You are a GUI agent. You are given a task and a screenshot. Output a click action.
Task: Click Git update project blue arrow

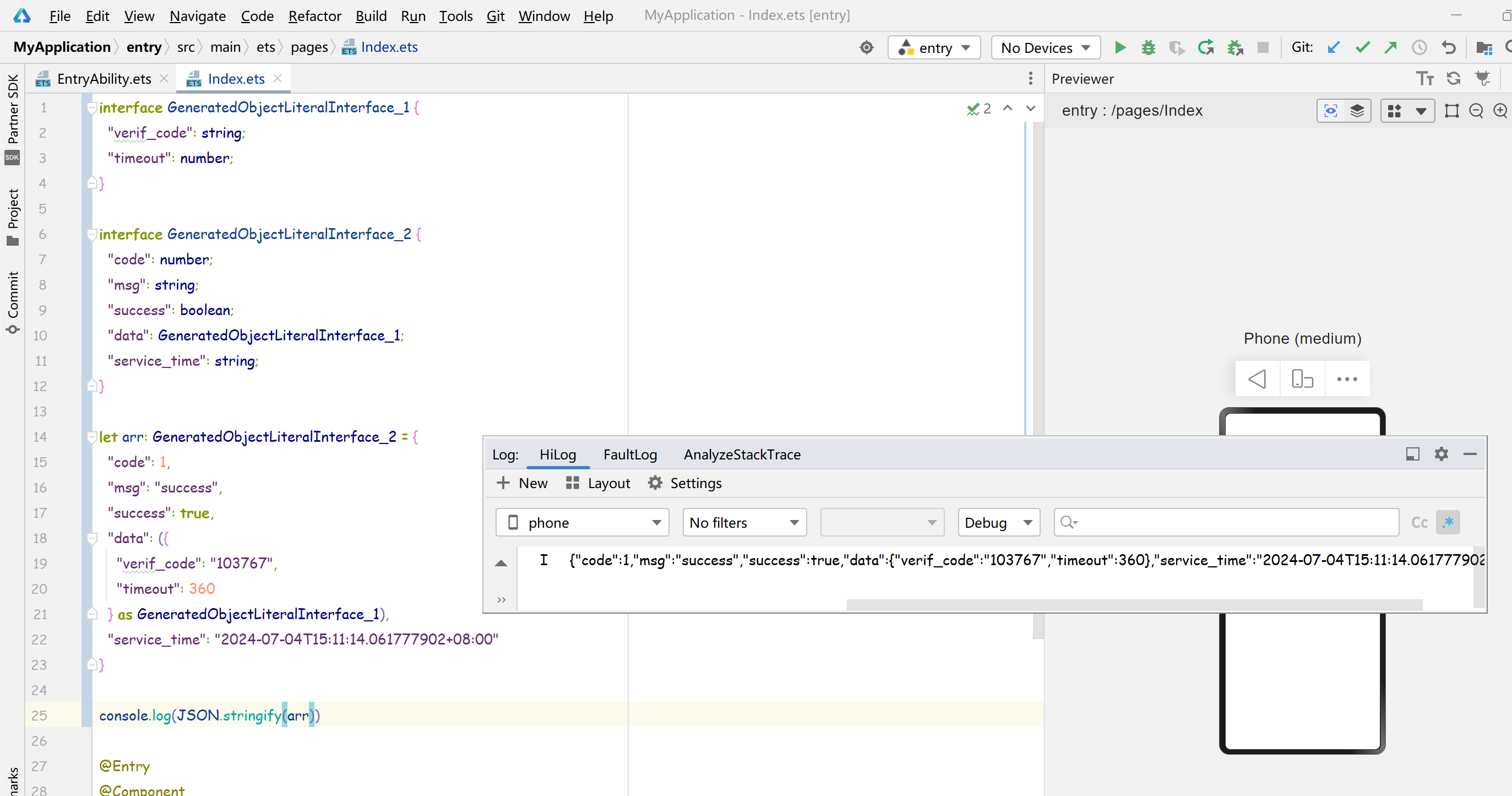pyautogui.click(x=1334, y=47)
